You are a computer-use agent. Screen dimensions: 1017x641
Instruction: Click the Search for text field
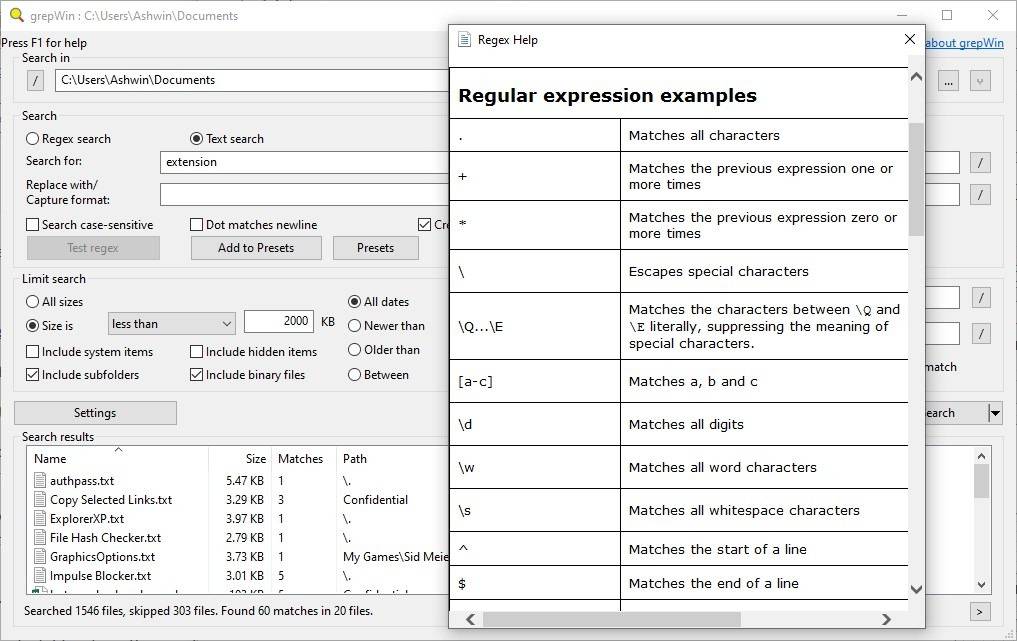coord(304,162)
